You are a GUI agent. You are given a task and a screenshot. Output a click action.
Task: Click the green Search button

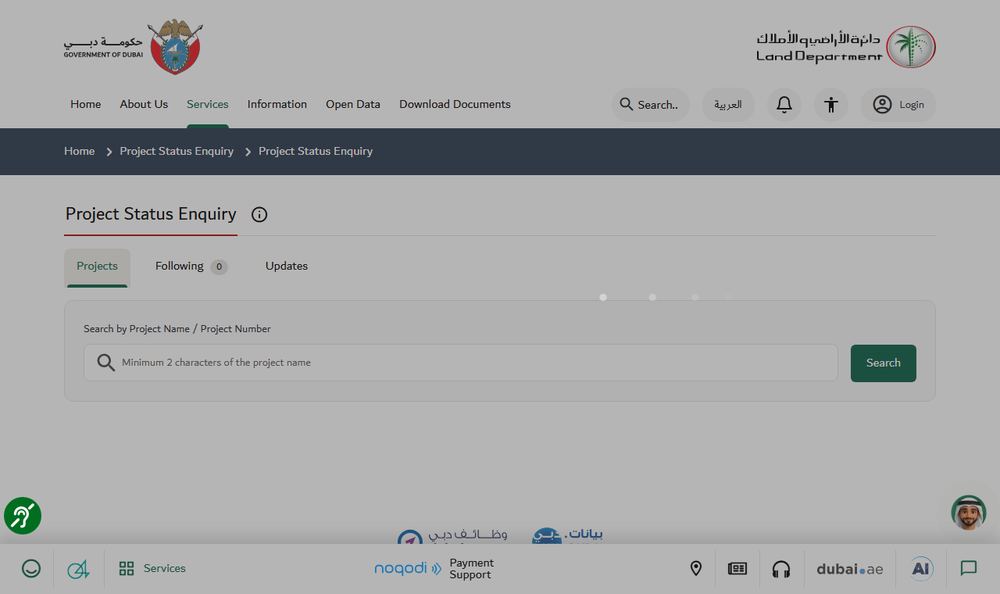[x=883, y=363]
